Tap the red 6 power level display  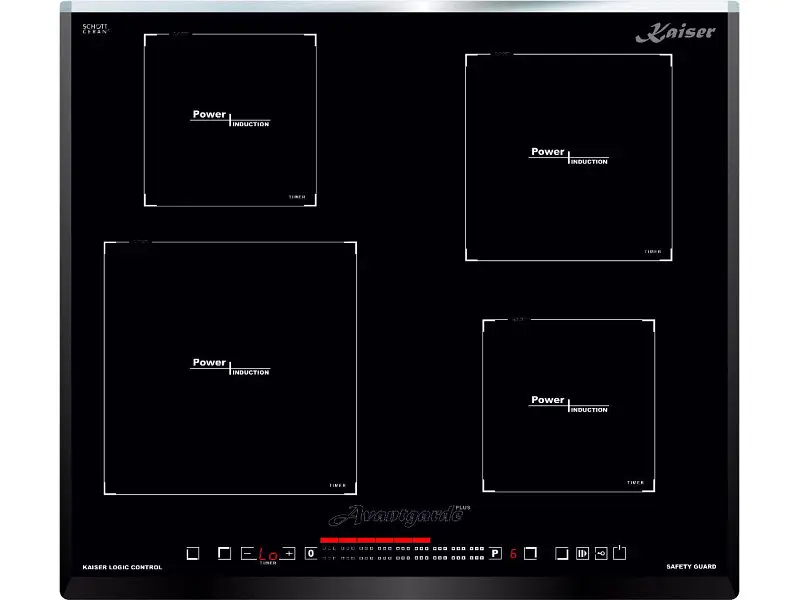(513, 554)
